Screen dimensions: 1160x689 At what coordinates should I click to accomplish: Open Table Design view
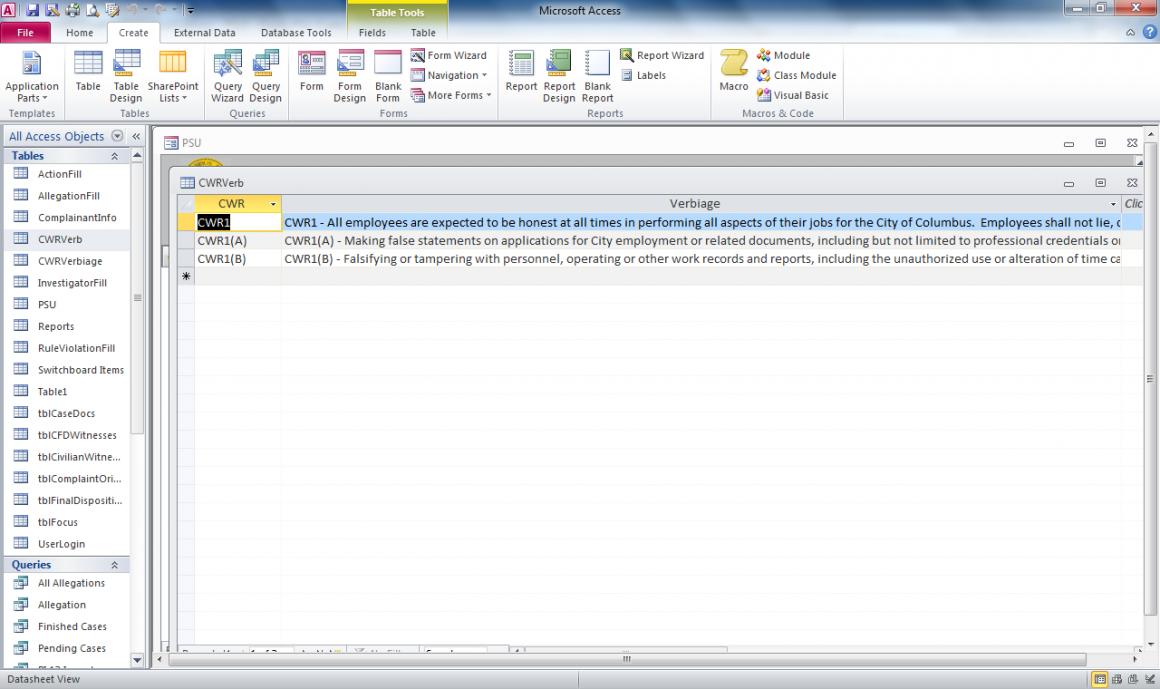pyautogui.click(x=126, y=76)
